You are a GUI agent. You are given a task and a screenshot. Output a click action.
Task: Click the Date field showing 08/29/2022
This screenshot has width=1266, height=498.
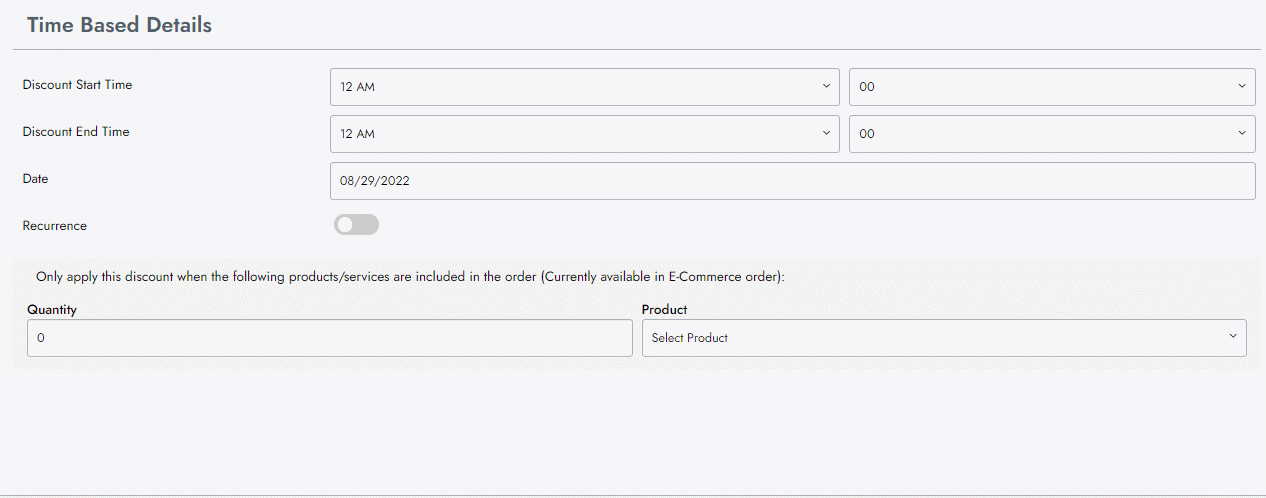pyautogui.click(x=792, y=182)
